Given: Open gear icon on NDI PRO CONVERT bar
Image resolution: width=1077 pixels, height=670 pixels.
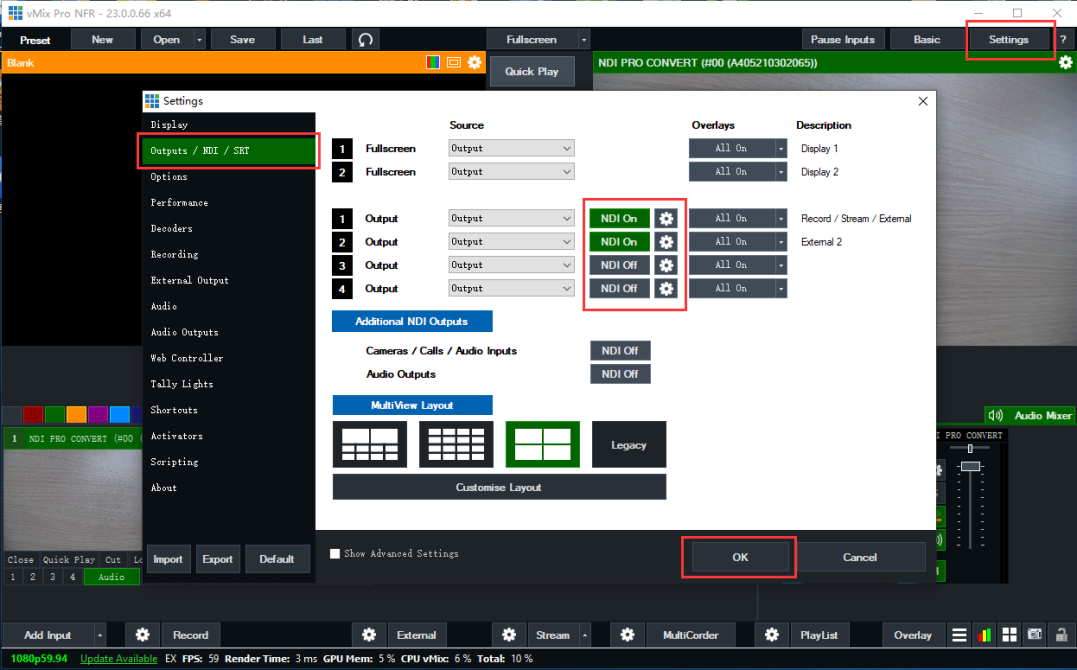Looking at the screenshot, I should [1065, 63].
